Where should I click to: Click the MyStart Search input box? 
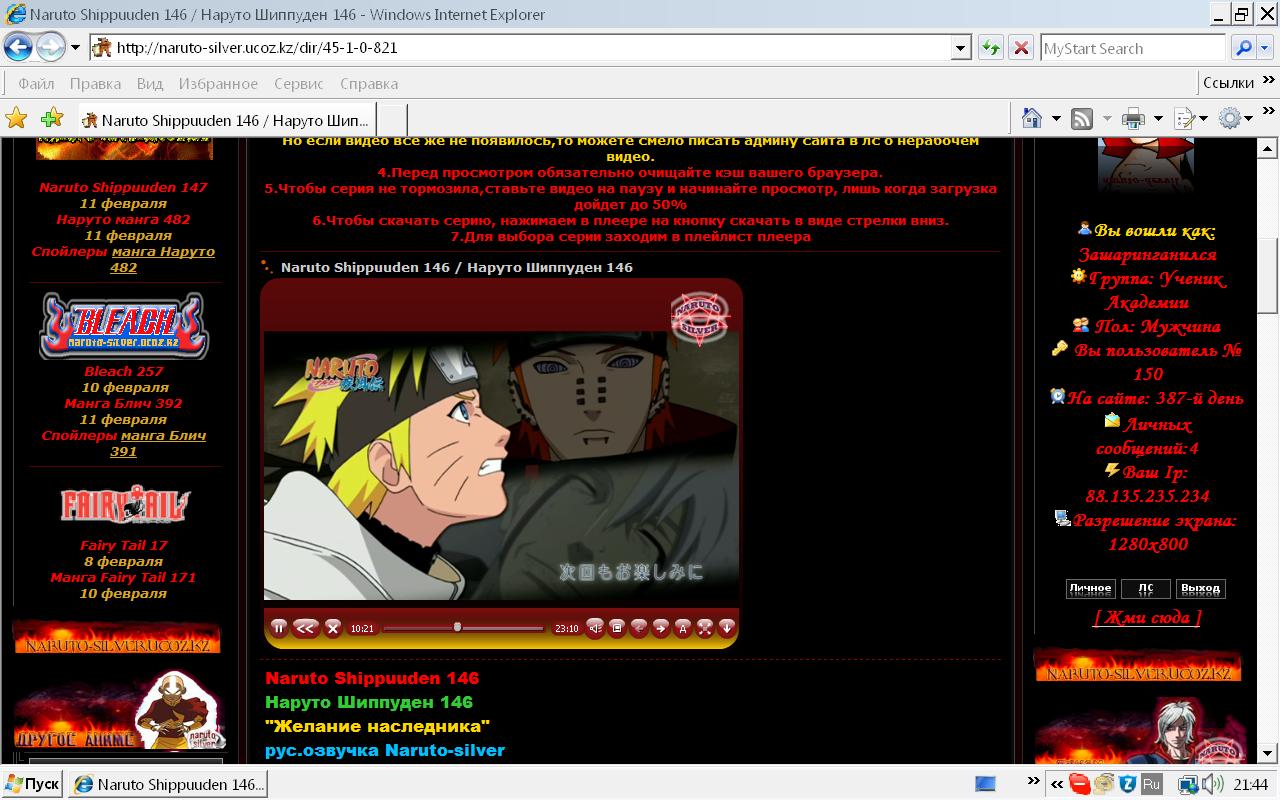[1132, 48]
